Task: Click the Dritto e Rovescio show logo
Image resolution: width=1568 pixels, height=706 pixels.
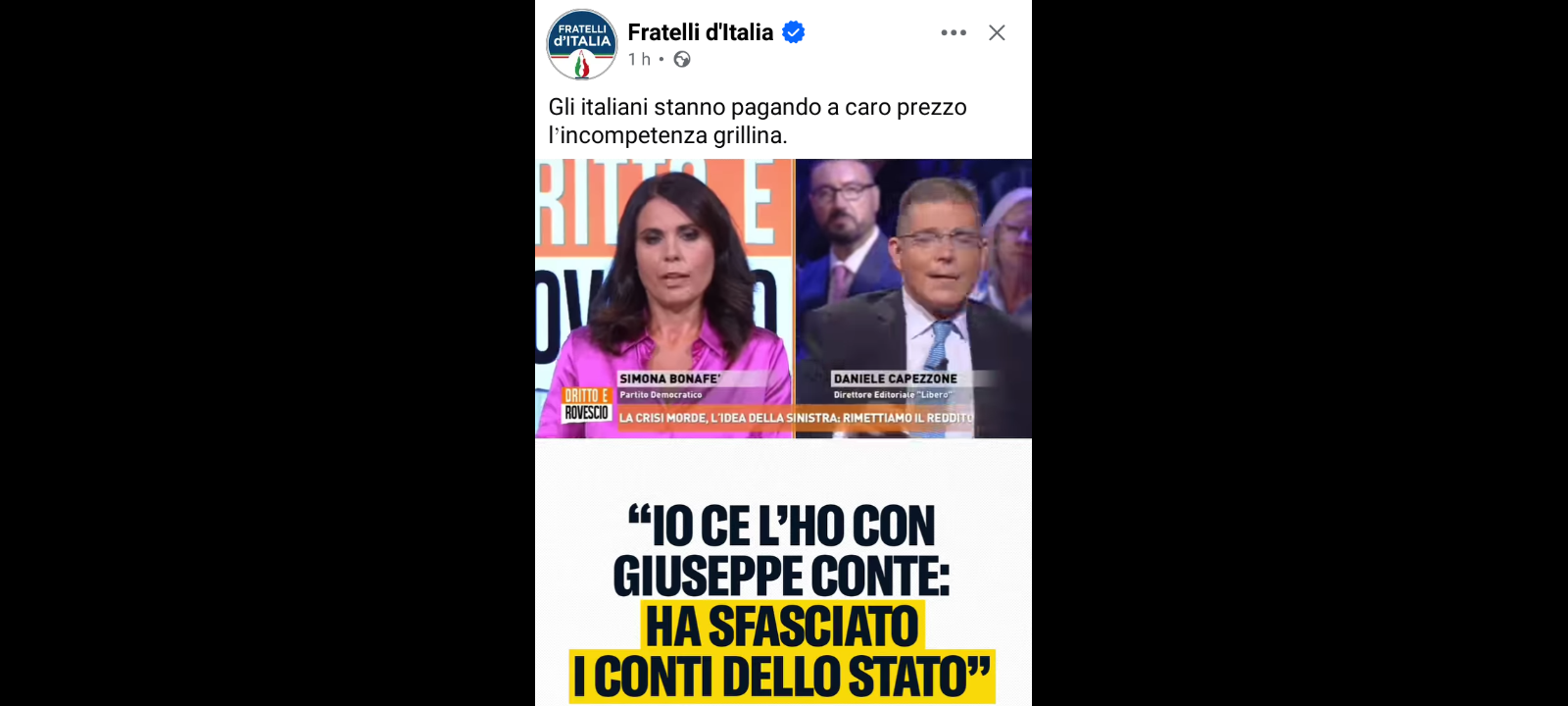Action: [587, 404]
